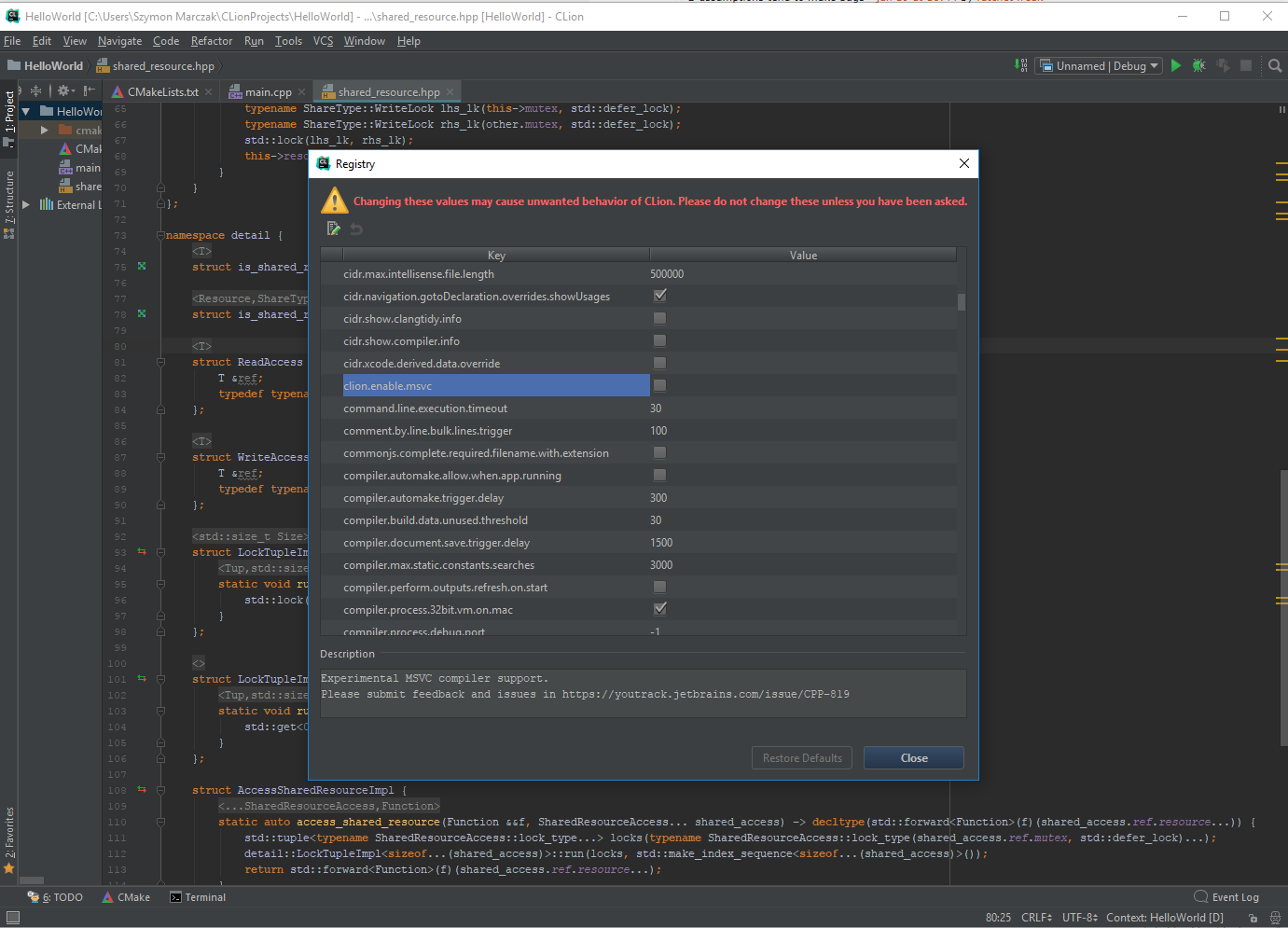Screen dimensions: 1288x928
Task: Close the main.cpp editor tab
Action: [x=302, y=91]
